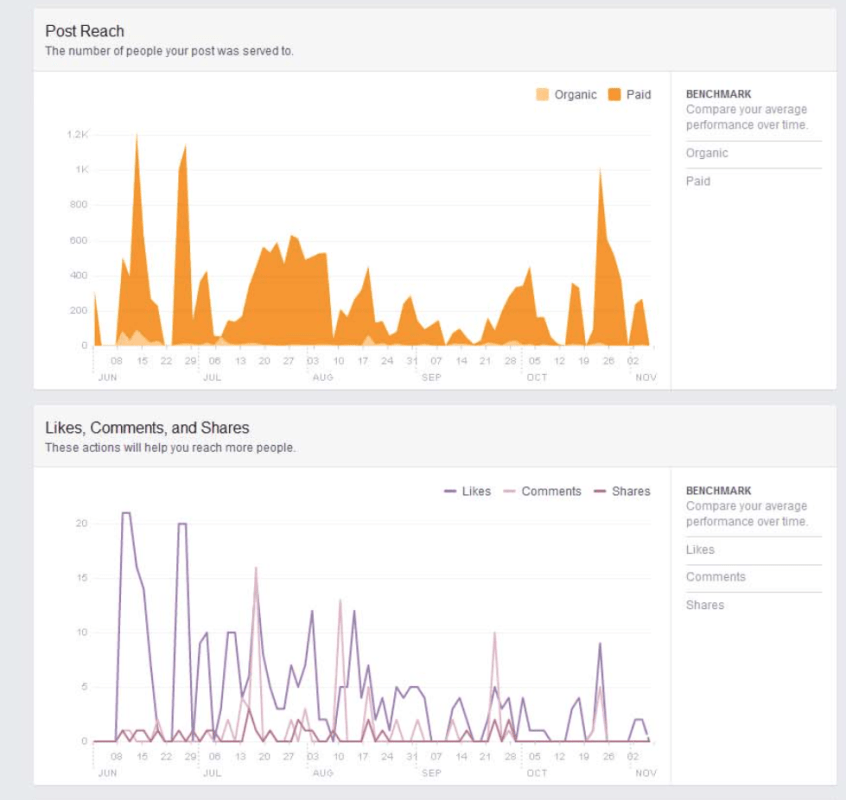Select the Likes benchmark option

pos(700,549)
